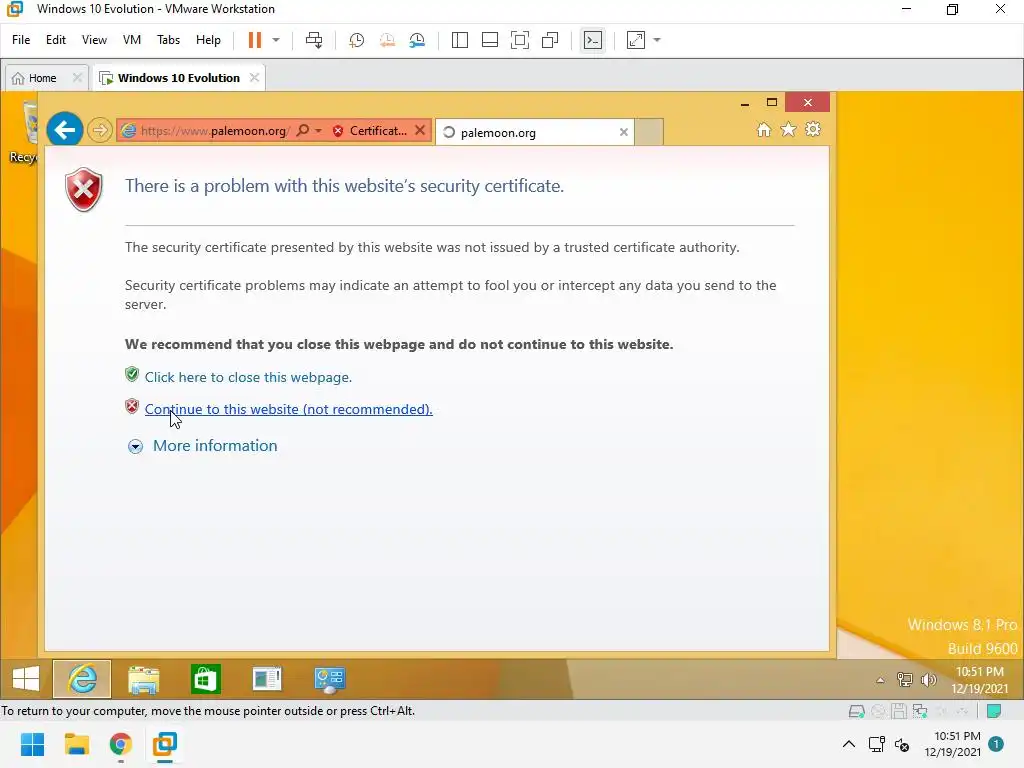Click VMware Workstation in the host taskbar
This screenshot has height=768, width=1024.
tap(165, 744)
